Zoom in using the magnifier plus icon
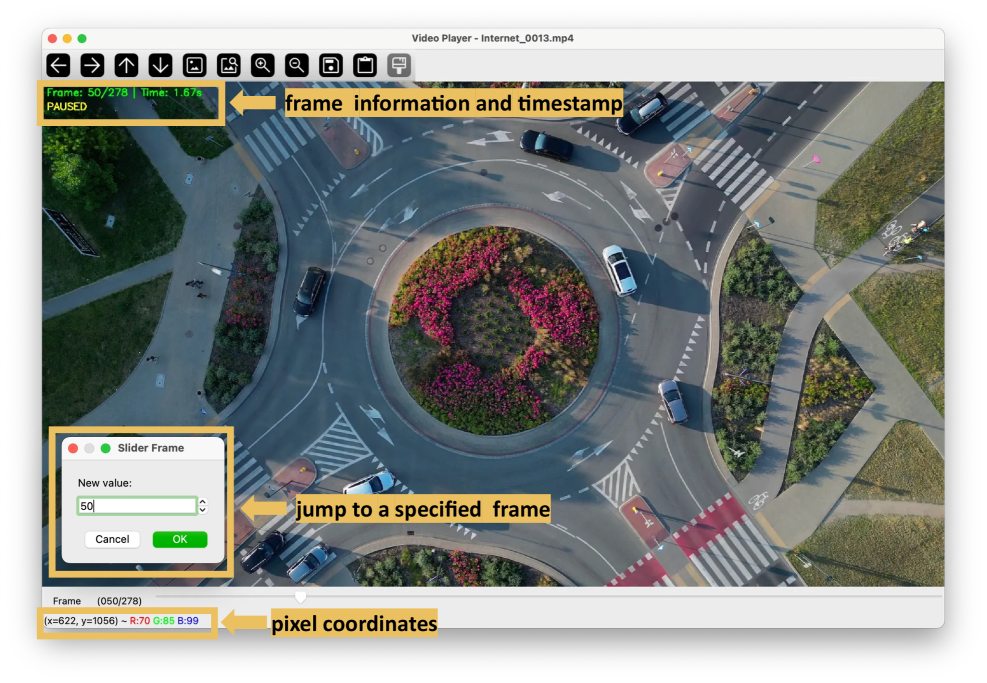The image size is (987, 683). (263, 66)
